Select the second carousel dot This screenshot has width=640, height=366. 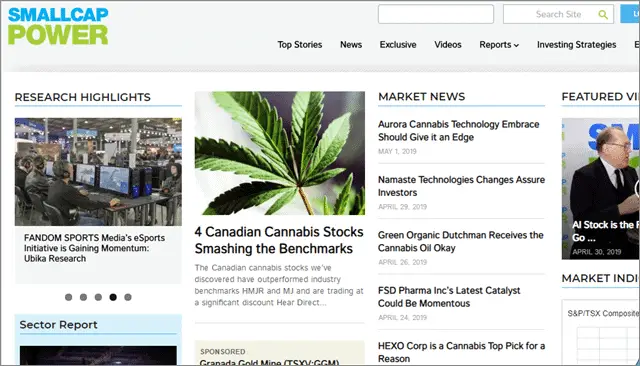click(83, 297)
